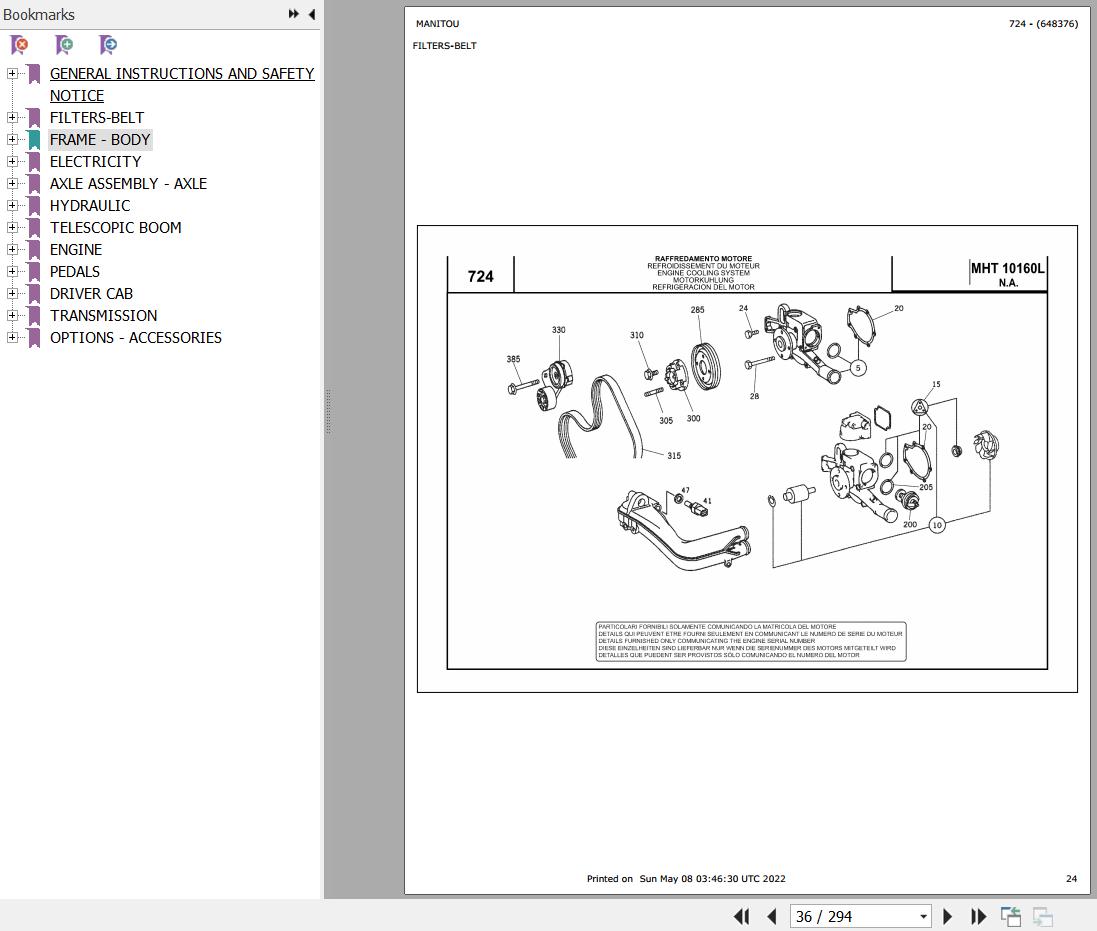Screen dimensions: 1097x931
Task: Click bookmark icon beside GENERAL INSTRUCTIONS
Action: pyautogui.click(x=34, y=73)
